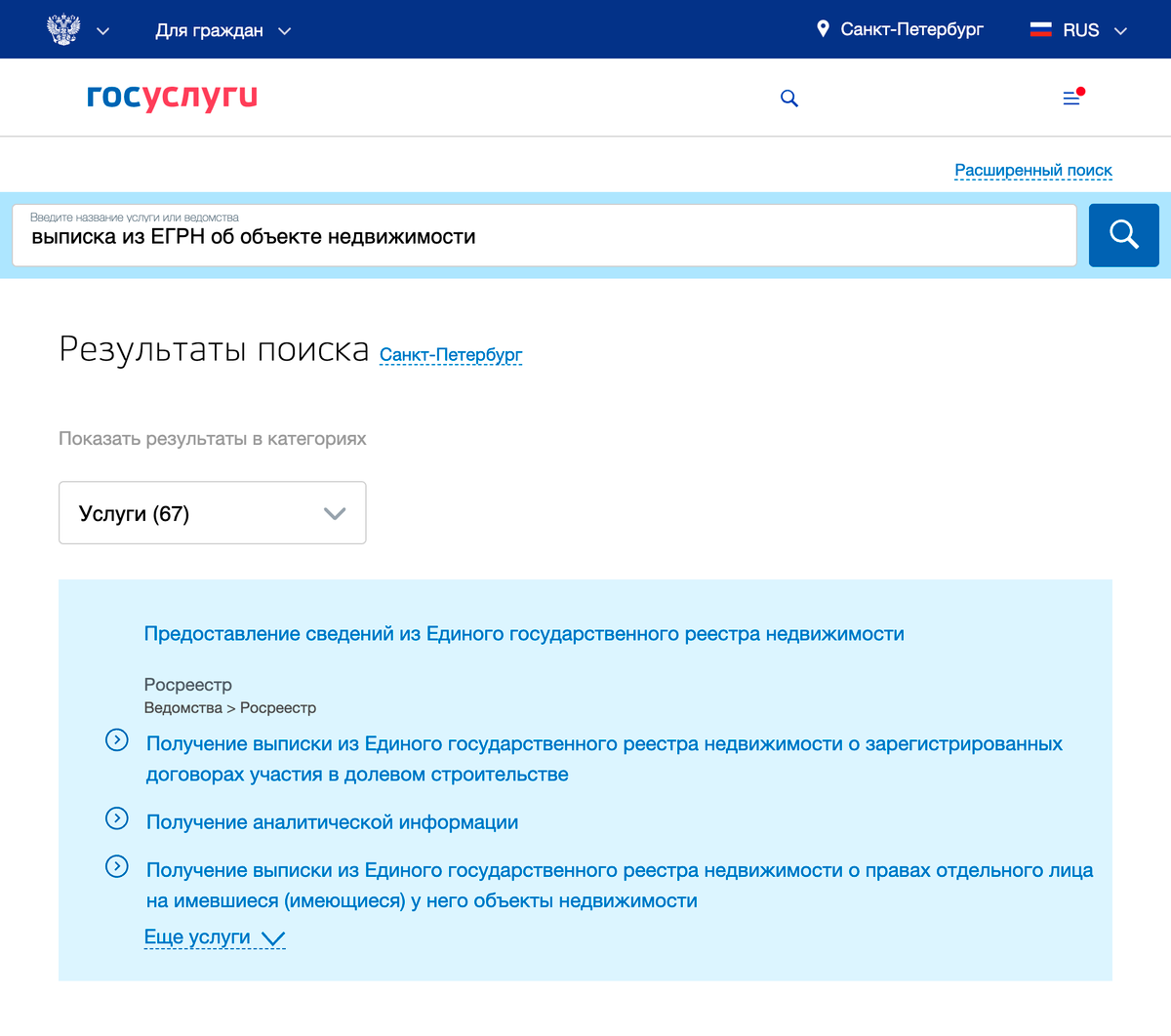Click "Показать результаты в категориях" label
This screenshot has height=1036, width=1171.
click(213, 439)
